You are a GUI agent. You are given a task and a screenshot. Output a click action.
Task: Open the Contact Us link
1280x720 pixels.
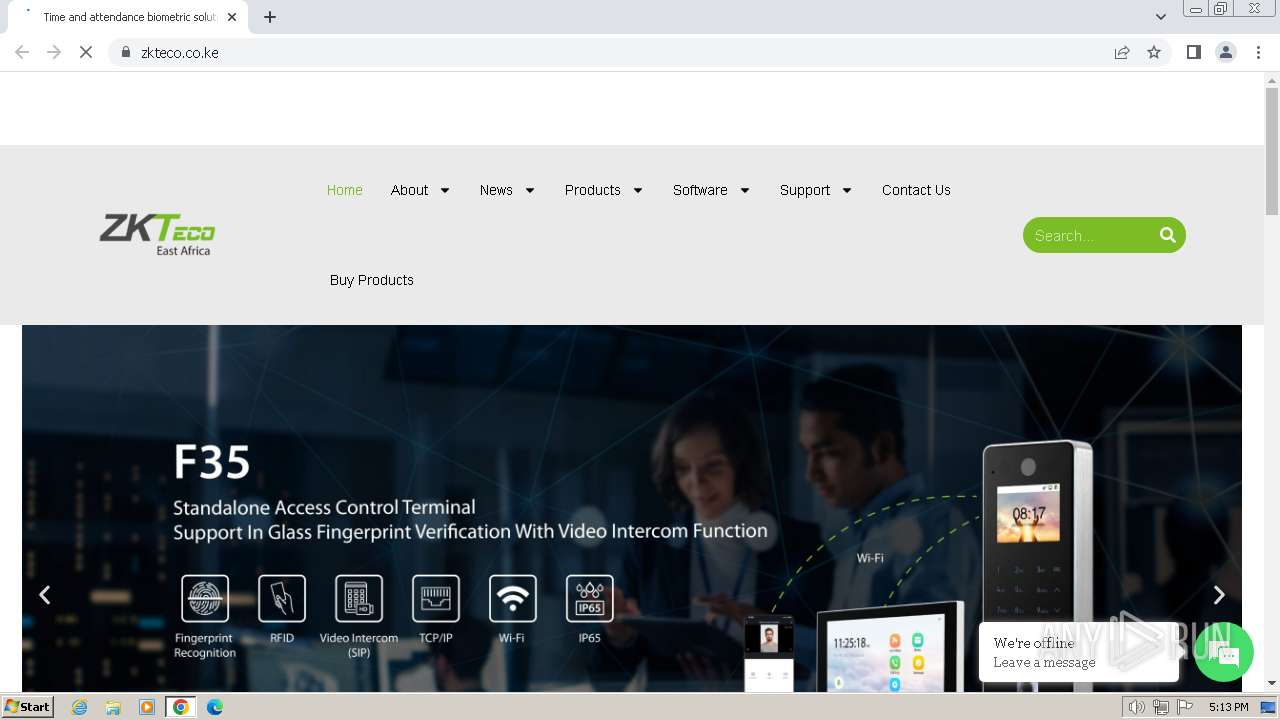(x=916, y=190)
